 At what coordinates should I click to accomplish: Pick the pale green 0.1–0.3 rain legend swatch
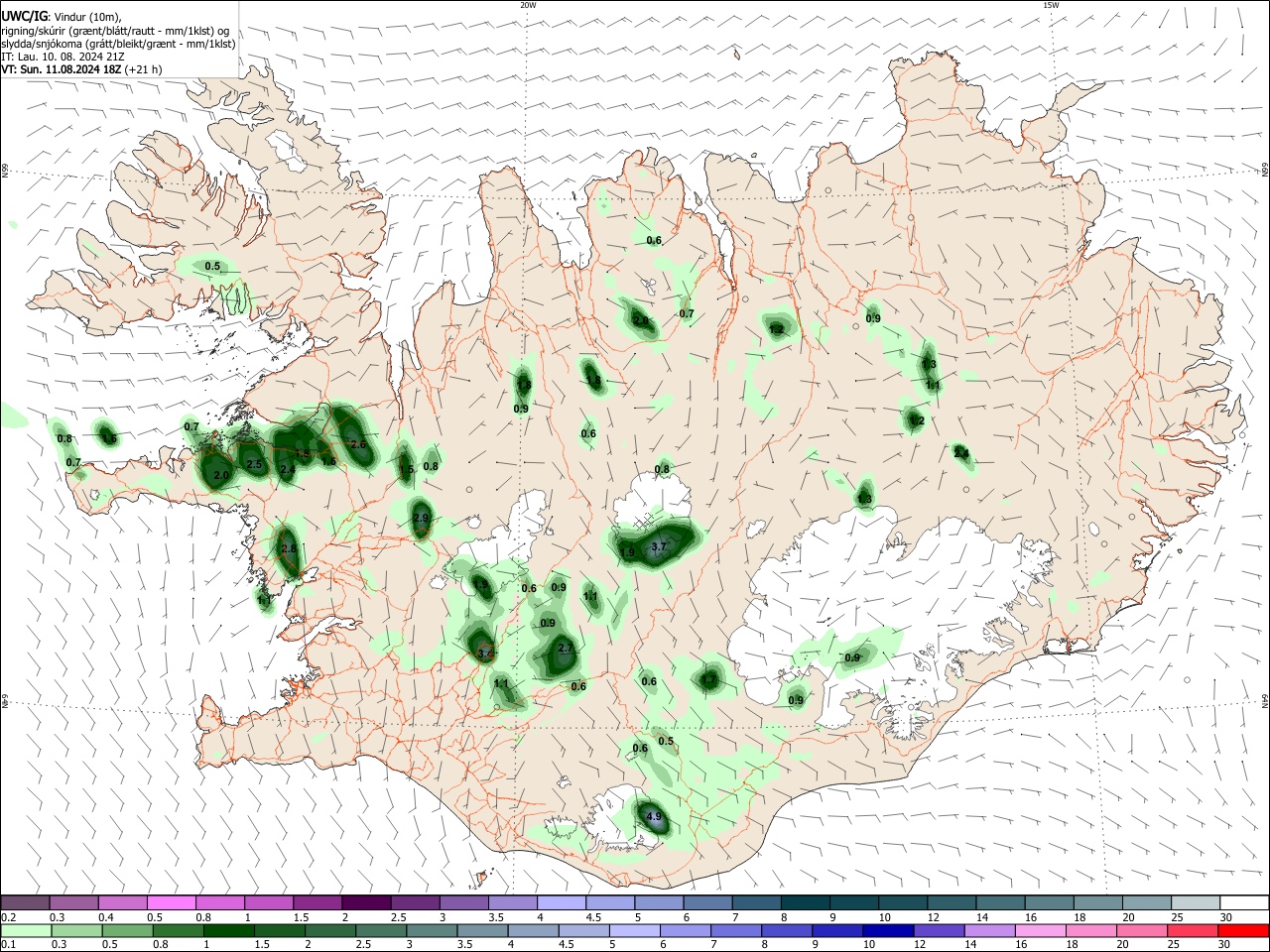(x=27, y=931)
